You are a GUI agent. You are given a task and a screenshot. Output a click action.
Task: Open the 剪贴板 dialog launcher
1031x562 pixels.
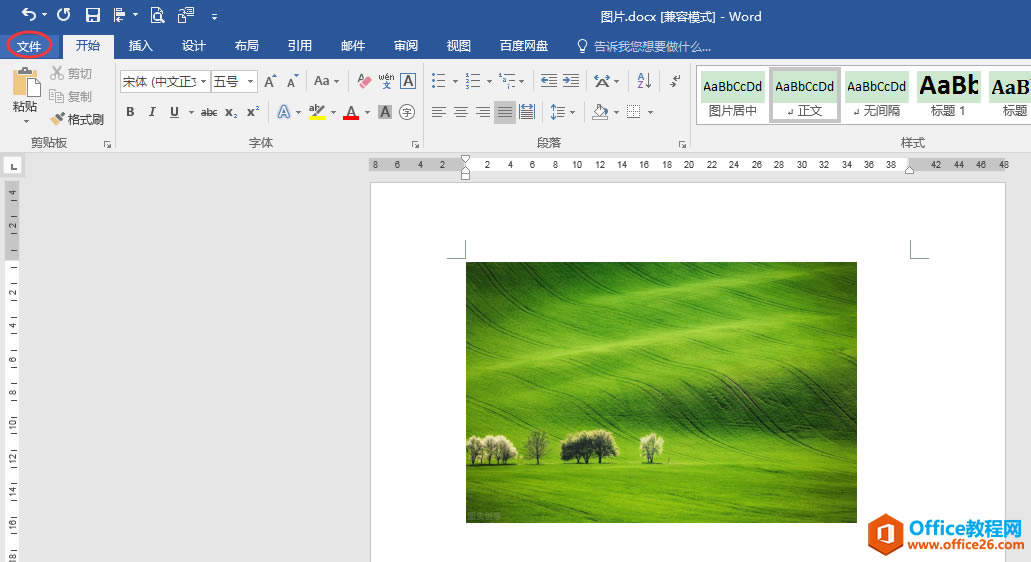coord(107,145)
